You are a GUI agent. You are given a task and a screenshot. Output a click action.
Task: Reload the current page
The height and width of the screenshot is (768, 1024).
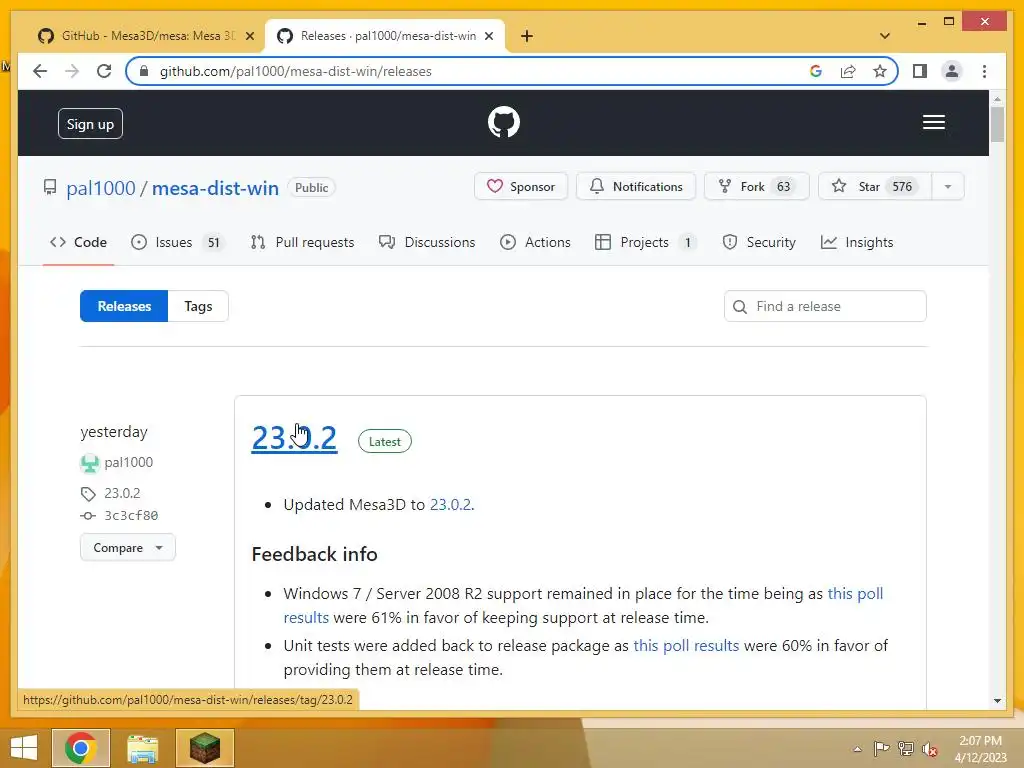[x=104, y=71]
